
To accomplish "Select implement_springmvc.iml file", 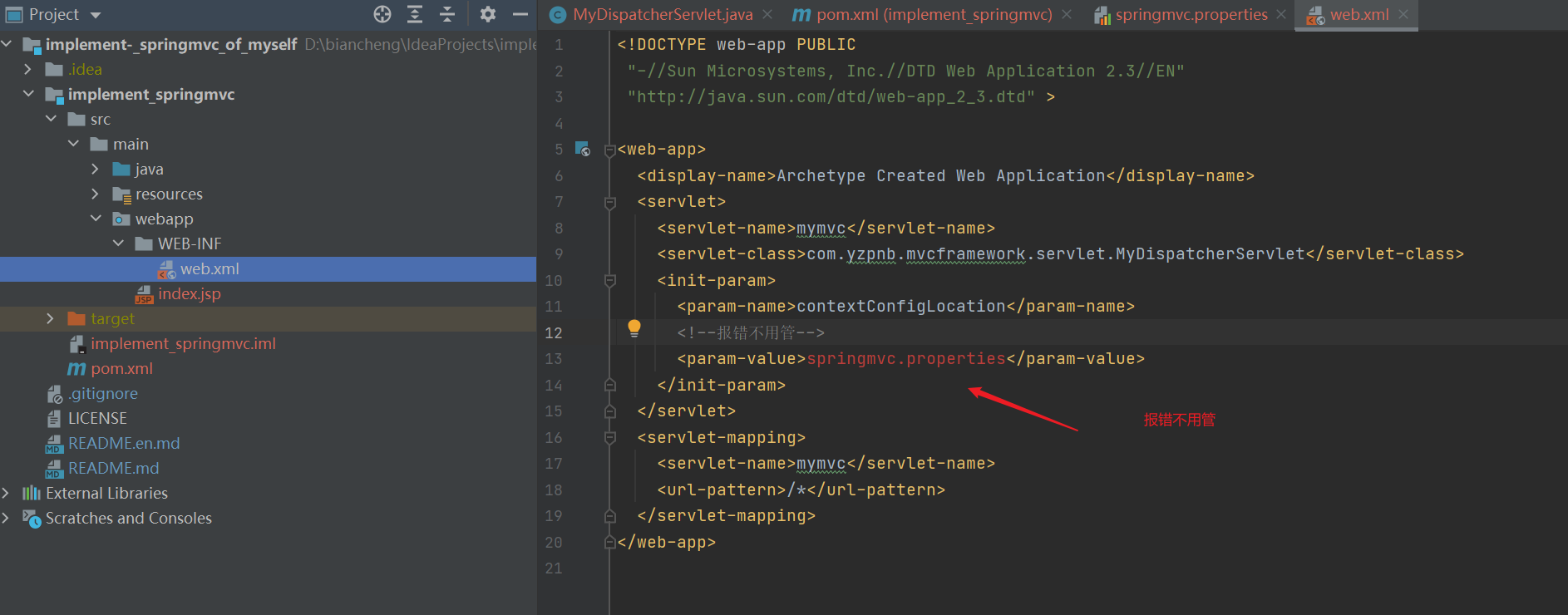I will (x=268, y=343).
